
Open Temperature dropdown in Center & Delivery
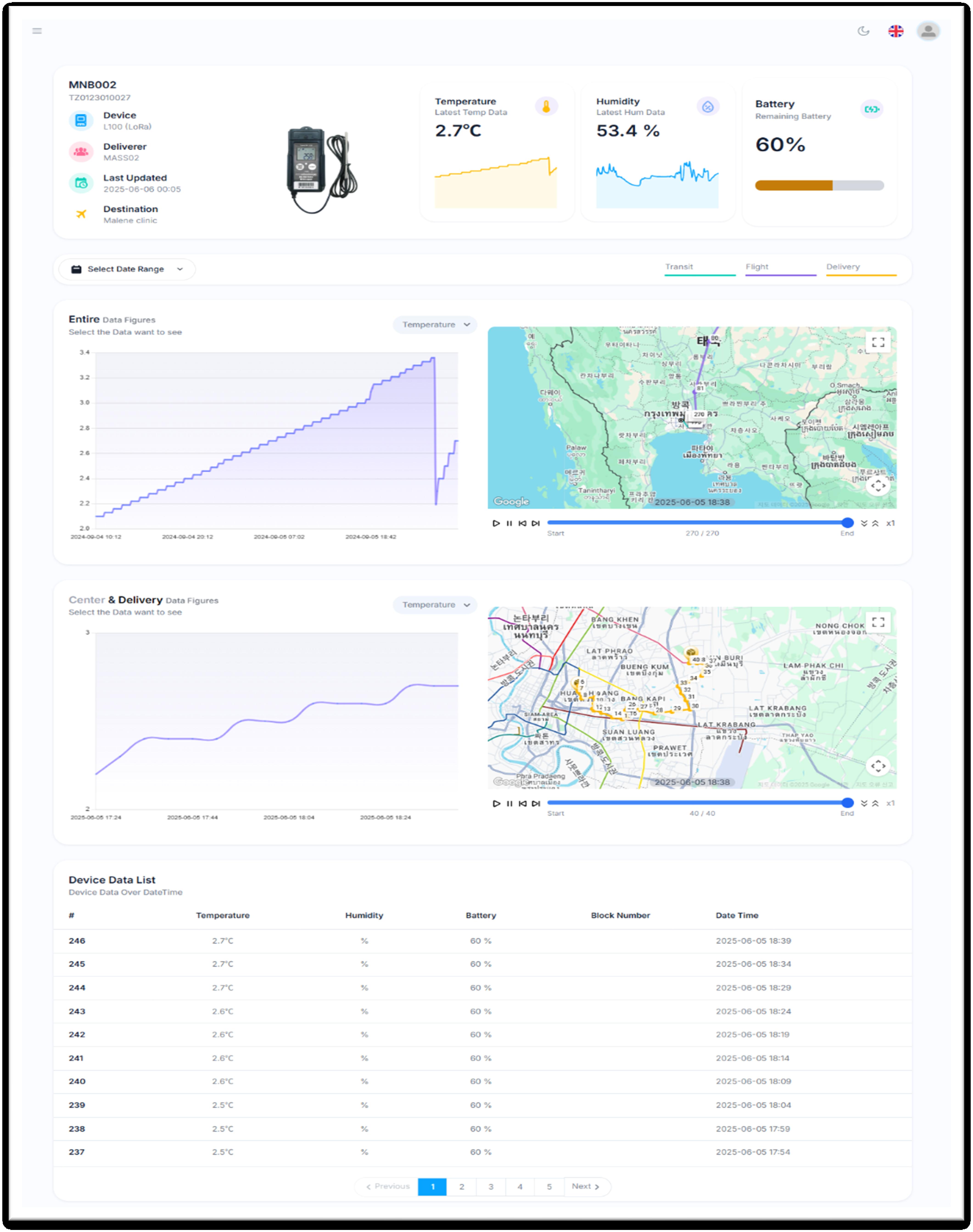coord(435,605)
